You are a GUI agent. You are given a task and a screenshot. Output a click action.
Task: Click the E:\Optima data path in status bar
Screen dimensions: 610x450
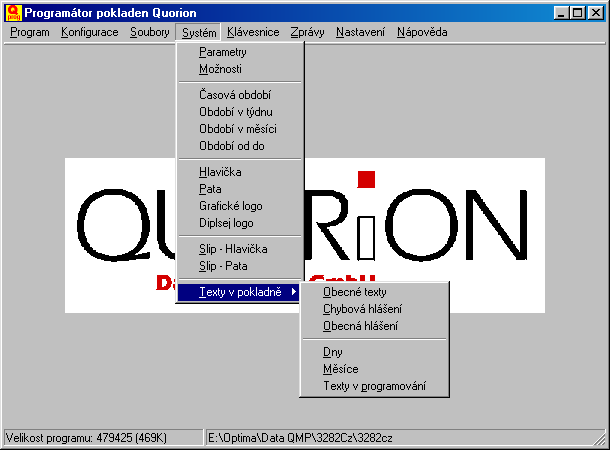point(300,438)
